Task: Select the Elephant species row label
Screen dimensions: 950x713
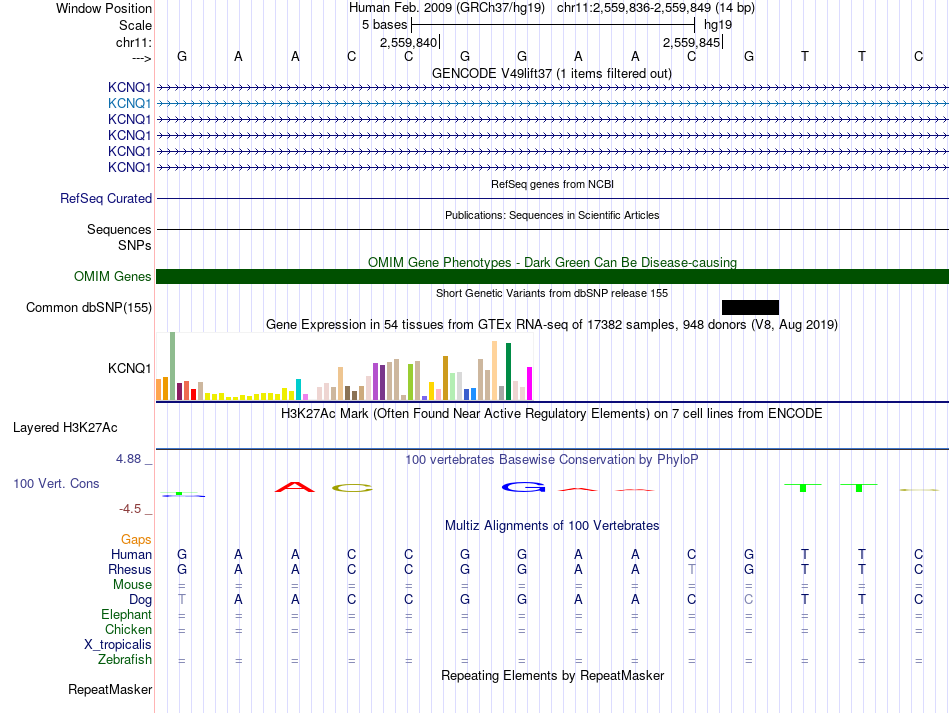Action: [126, 615]
